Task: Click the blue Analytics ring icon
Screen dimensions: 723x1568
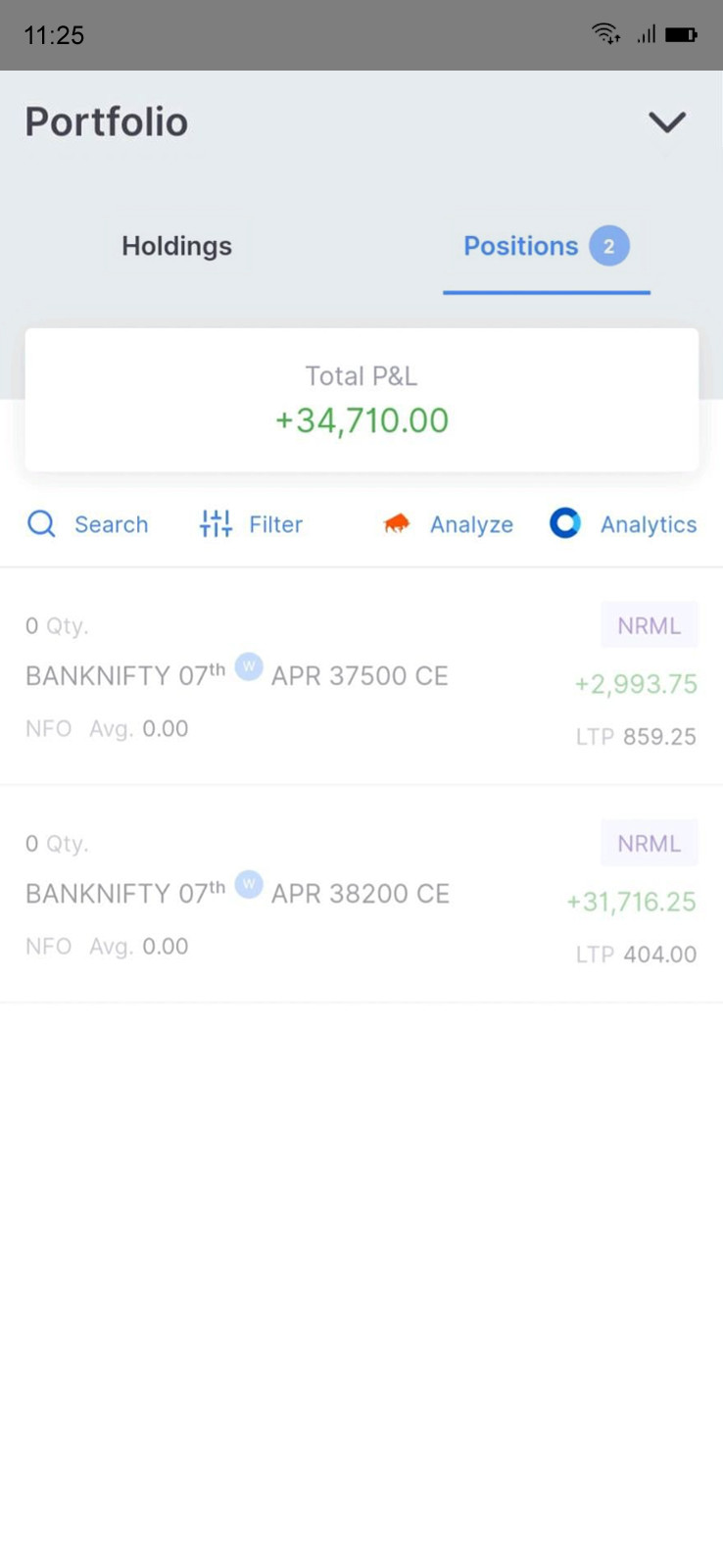Action: click(565, 523)
